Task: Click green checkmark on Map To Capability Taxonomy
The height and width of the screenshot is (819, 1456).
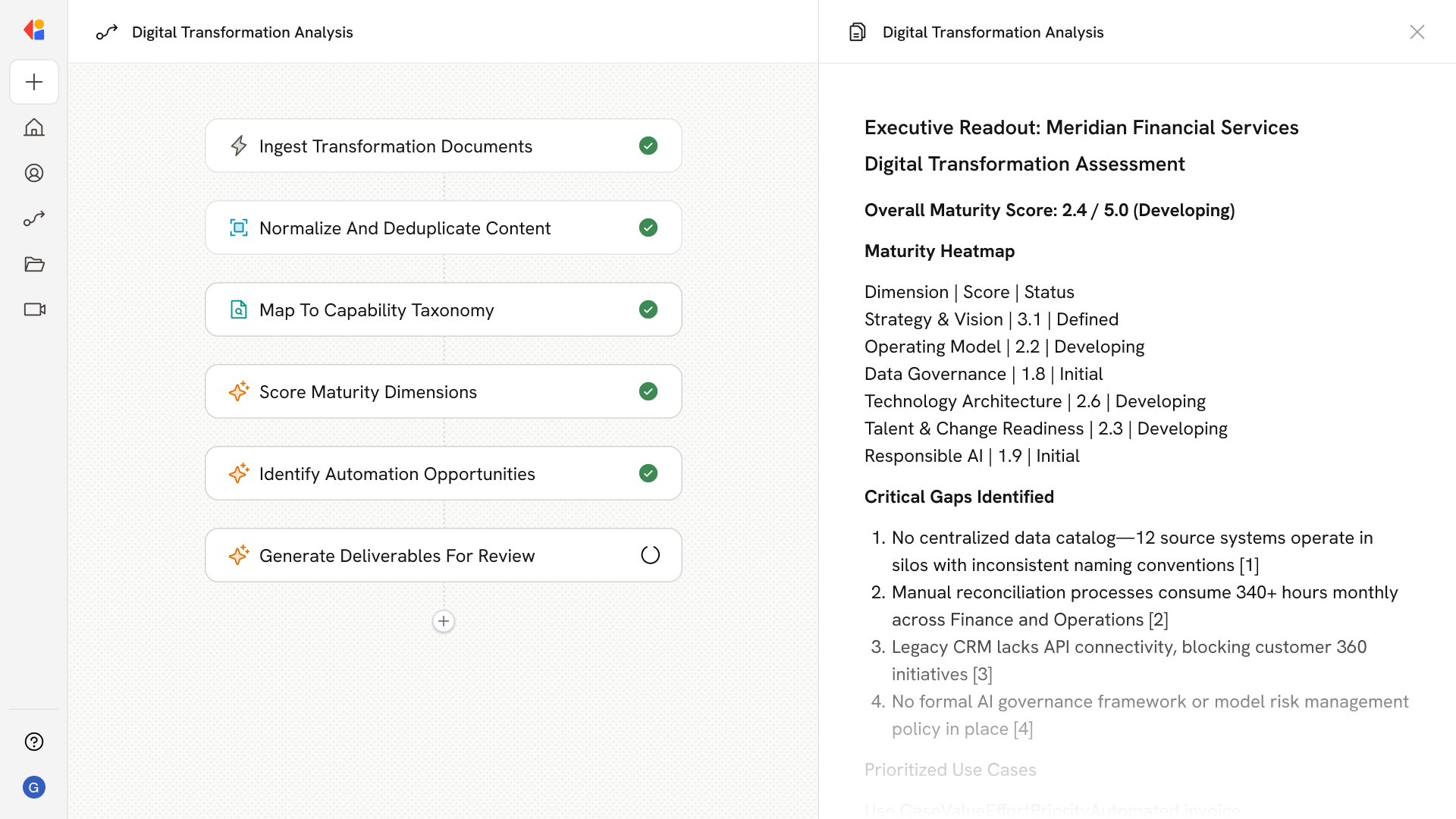Action: [648, 309]
